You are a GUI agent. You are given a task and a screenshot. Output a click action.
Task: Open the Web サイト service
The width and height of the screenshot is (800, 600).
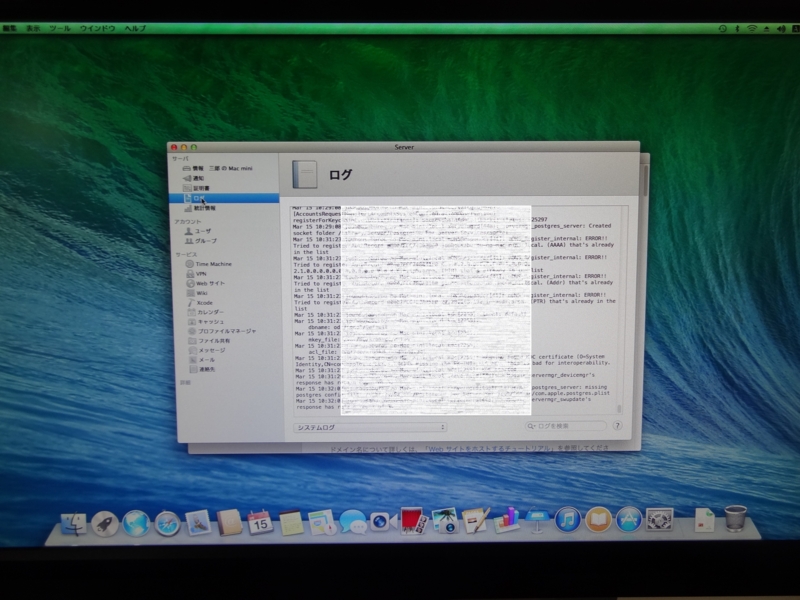[205, 283]
